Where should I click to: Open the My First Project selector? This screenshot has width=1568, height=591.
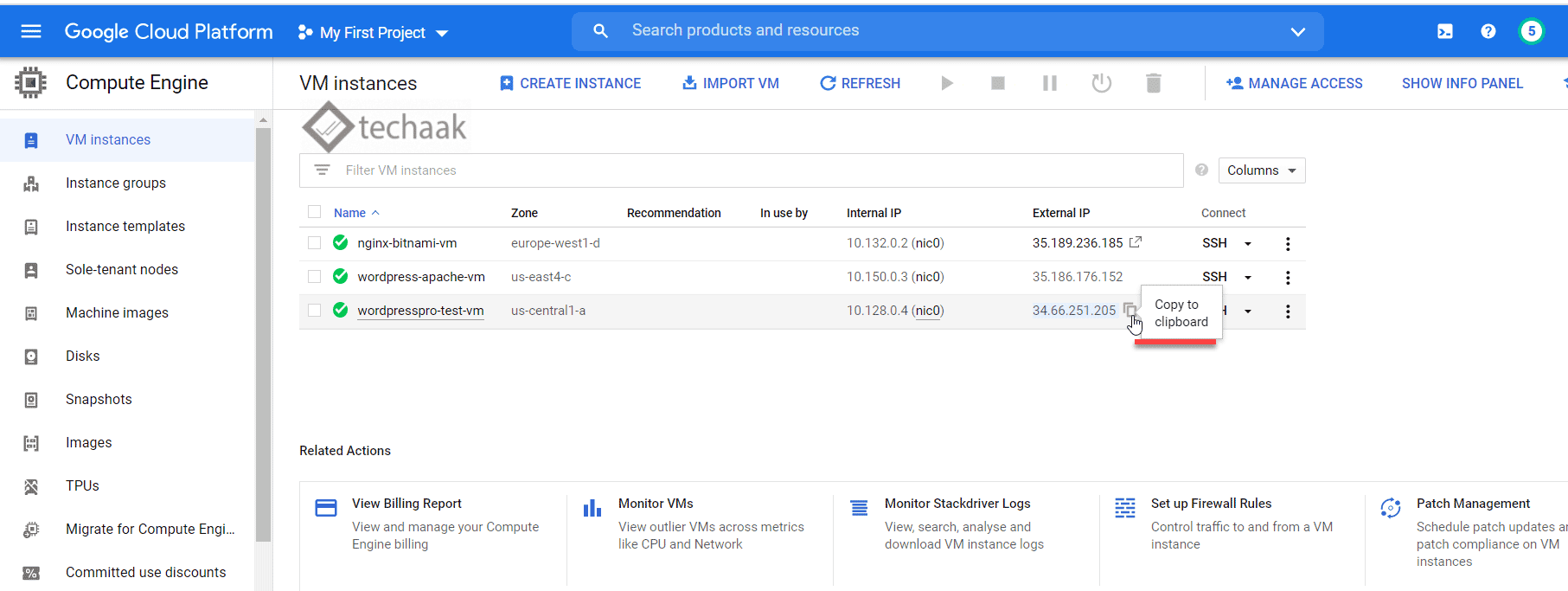pyautogui.click(x=373, y=33)
